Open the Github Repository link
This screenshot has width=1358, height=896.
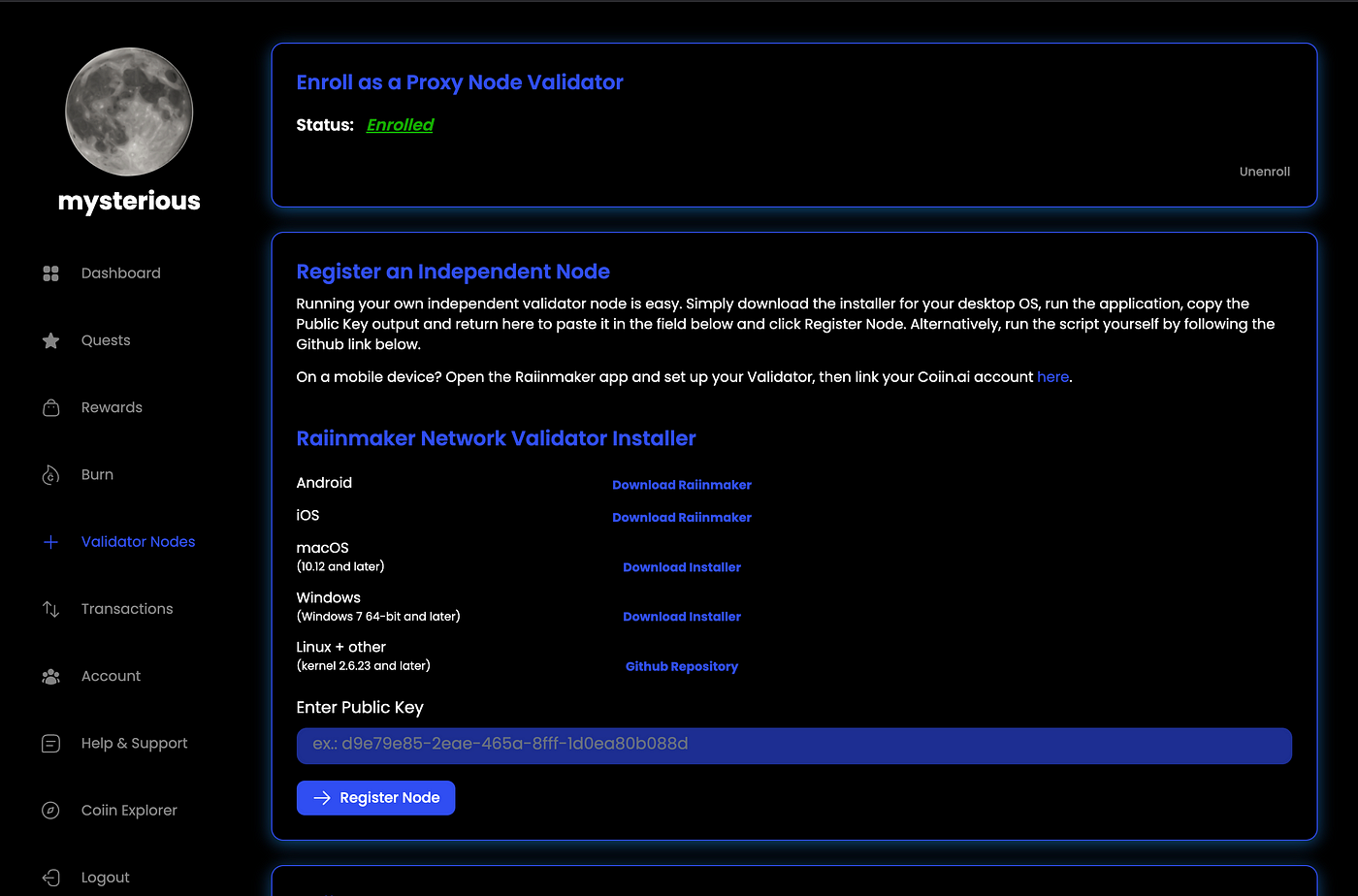click(682, 667)
